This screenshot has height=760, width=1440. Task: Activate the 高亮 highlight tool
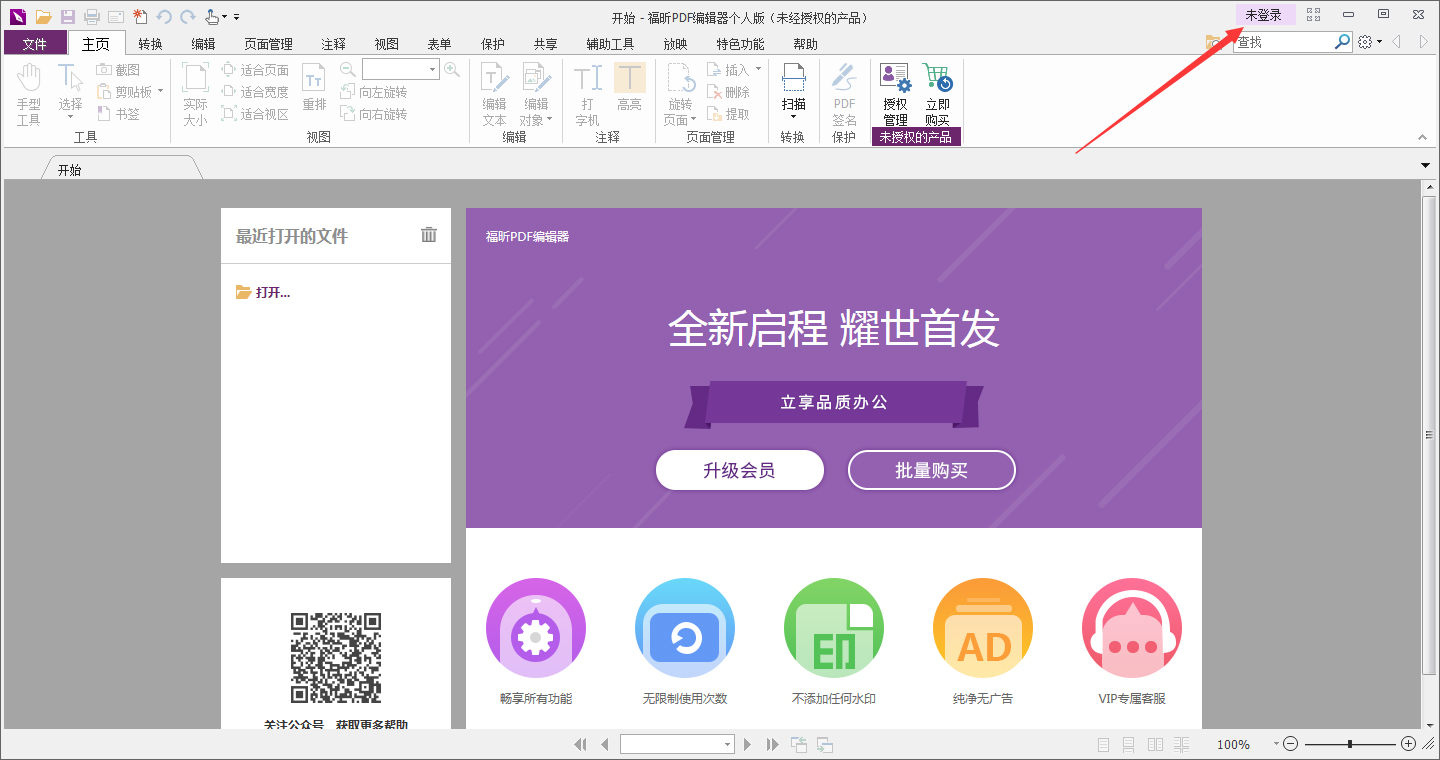pyautogui.click(x=630, y=94)
